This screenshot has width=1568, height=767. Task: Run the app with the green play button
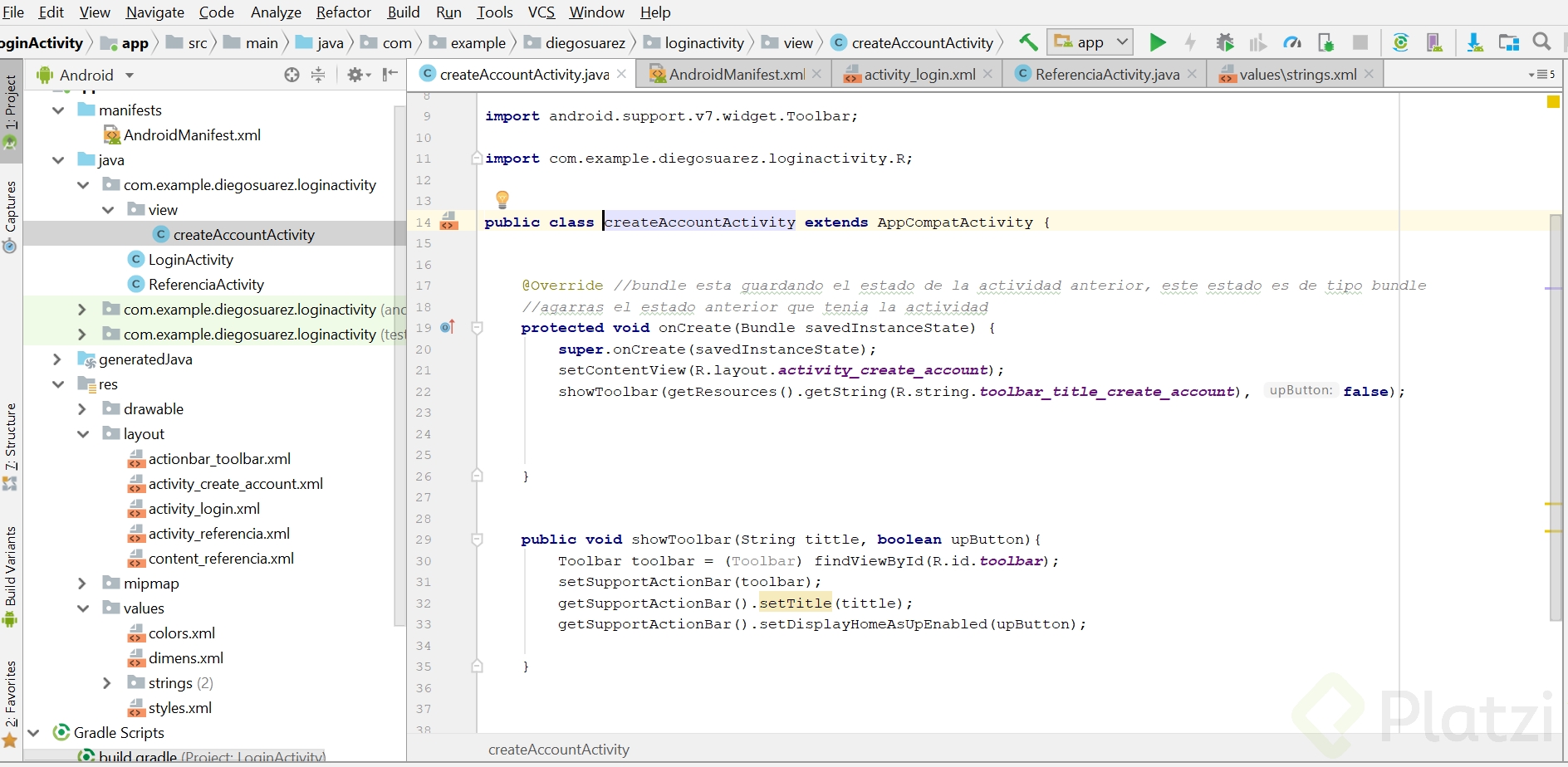click(x=1159, y=42)
